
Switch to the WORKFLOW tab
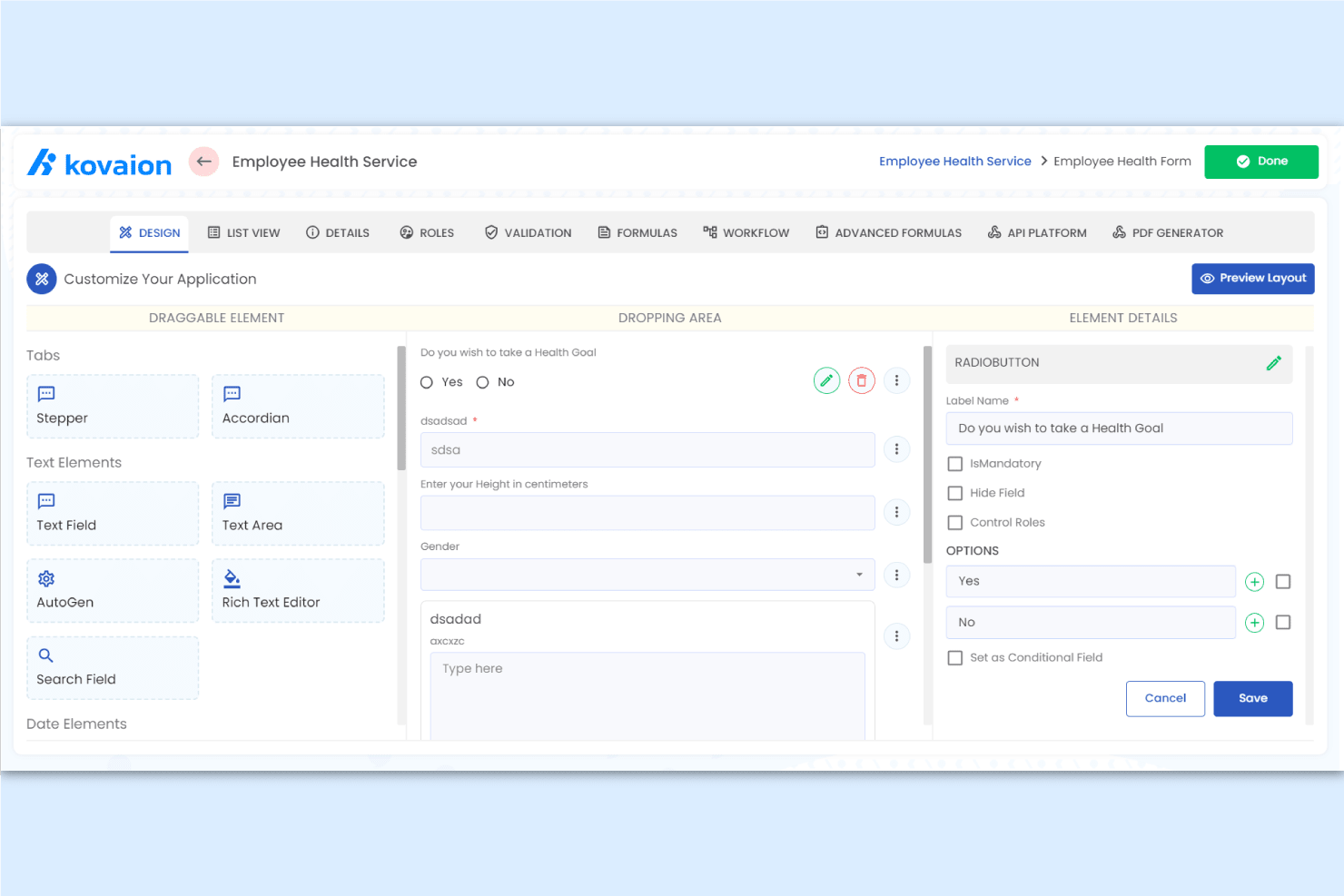(746, 232)
